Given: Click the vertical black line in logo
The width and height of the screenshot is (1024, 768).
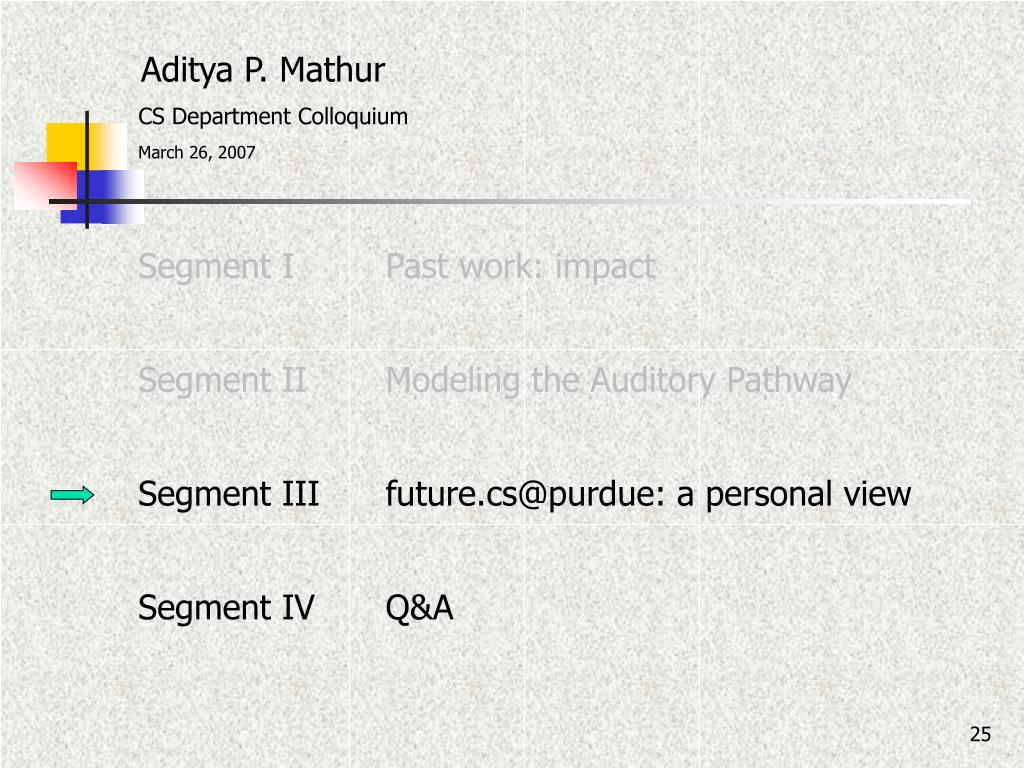Looking at the screenshot, I should coord(87,170).
